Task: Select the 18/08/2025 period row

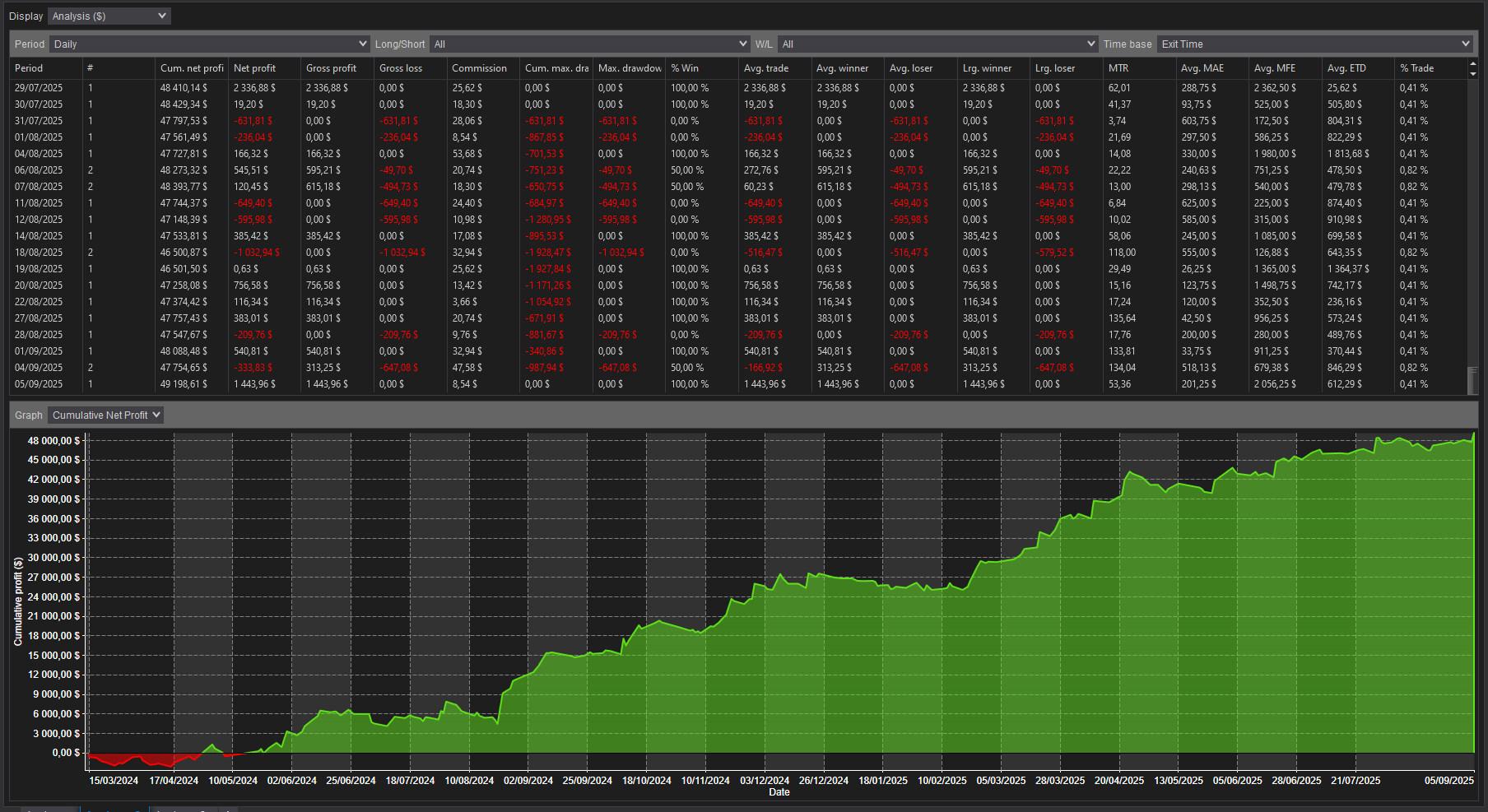Action: [x=738, y=253]
